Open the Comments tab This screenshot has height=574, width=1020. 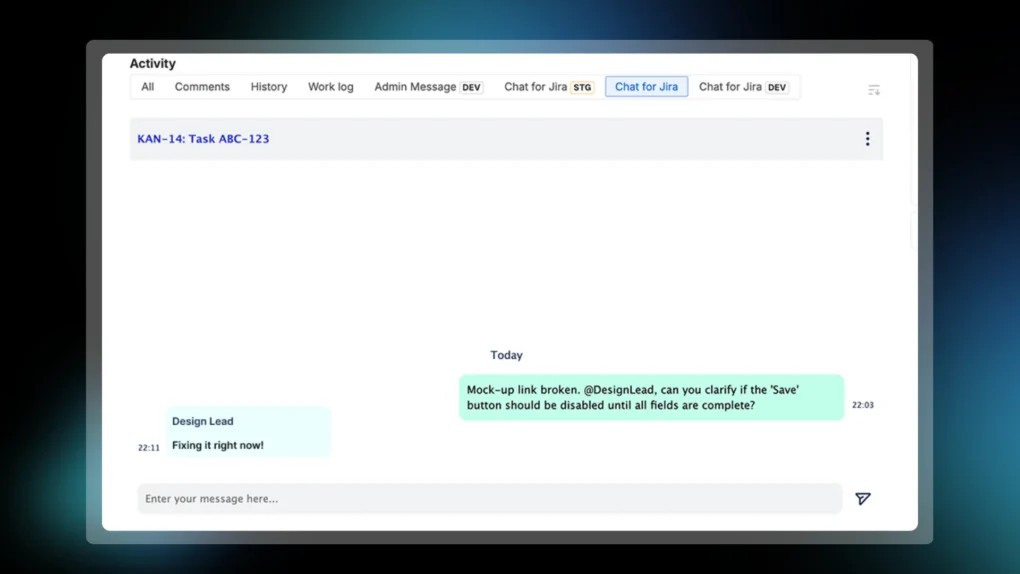click(x=202, y=87)
